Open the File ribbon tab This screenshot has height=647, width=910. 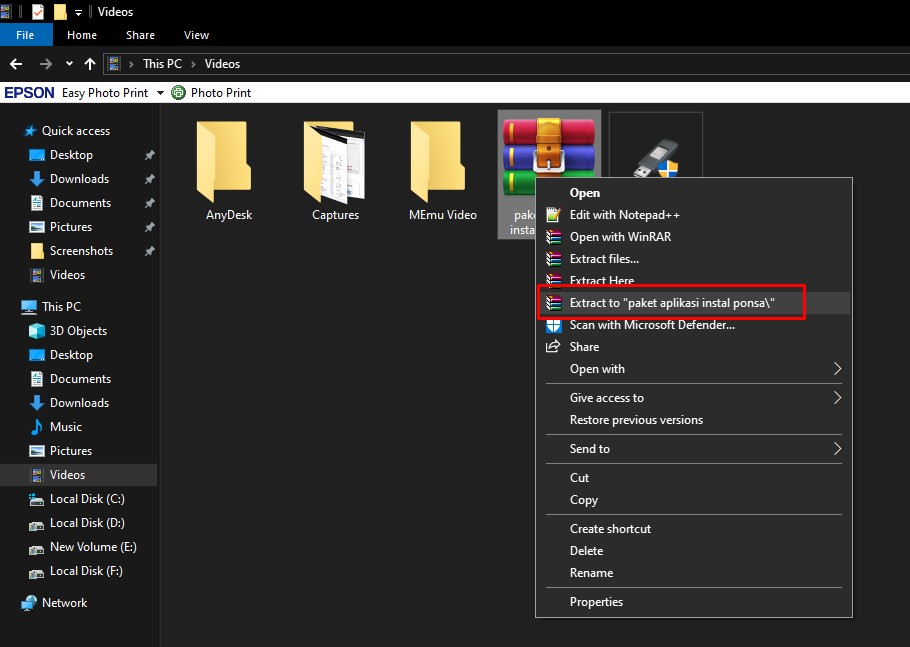pos(25,35)
